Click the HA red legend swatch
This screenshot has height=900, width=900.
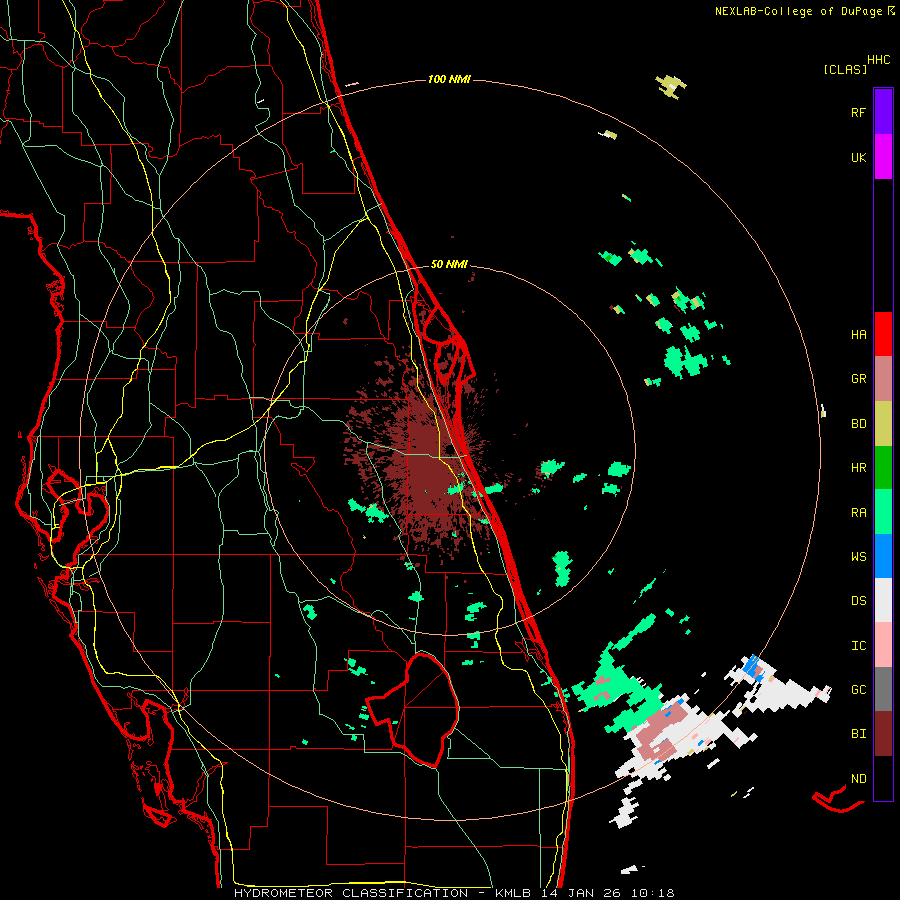pyautogui.click(x=883, y=334)
